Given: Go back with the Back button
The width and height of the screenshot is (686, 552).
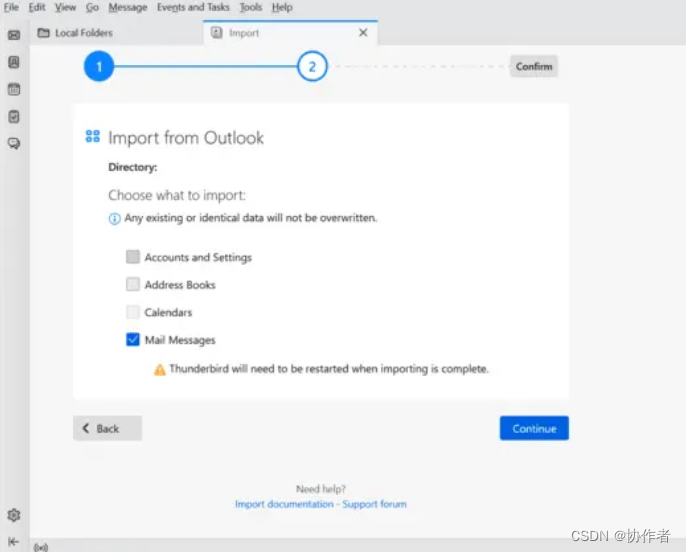Looking at the screenshot, I should coord(107,428).
